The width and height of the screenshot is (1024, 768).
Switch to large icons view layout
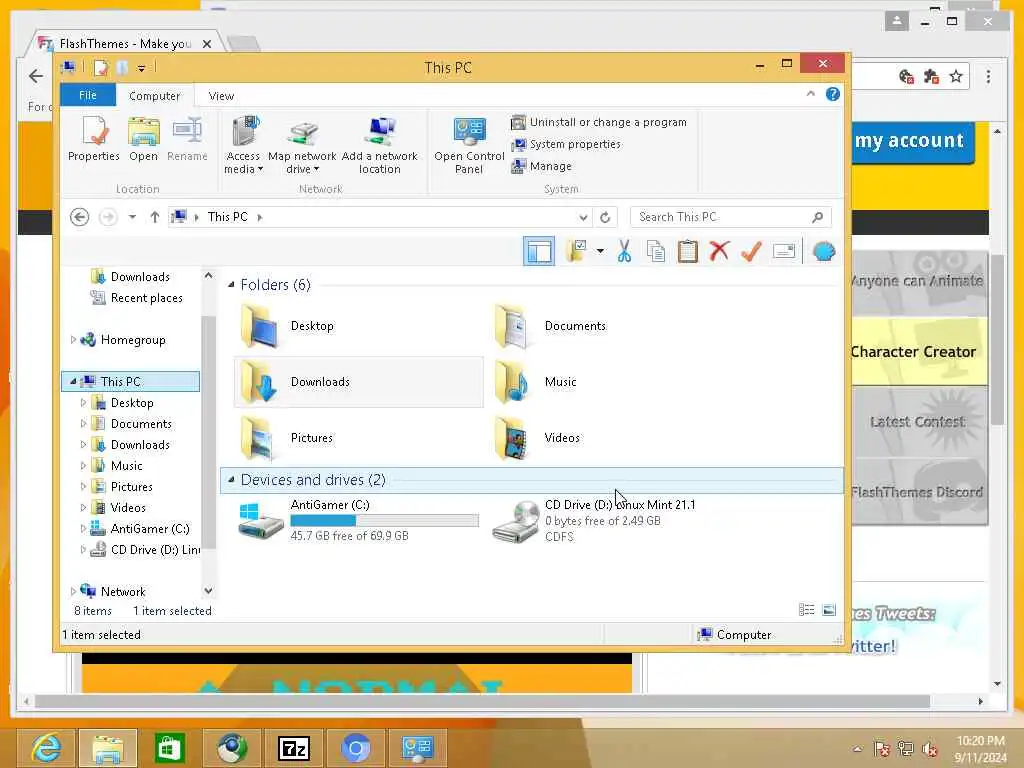pos(829,609)
